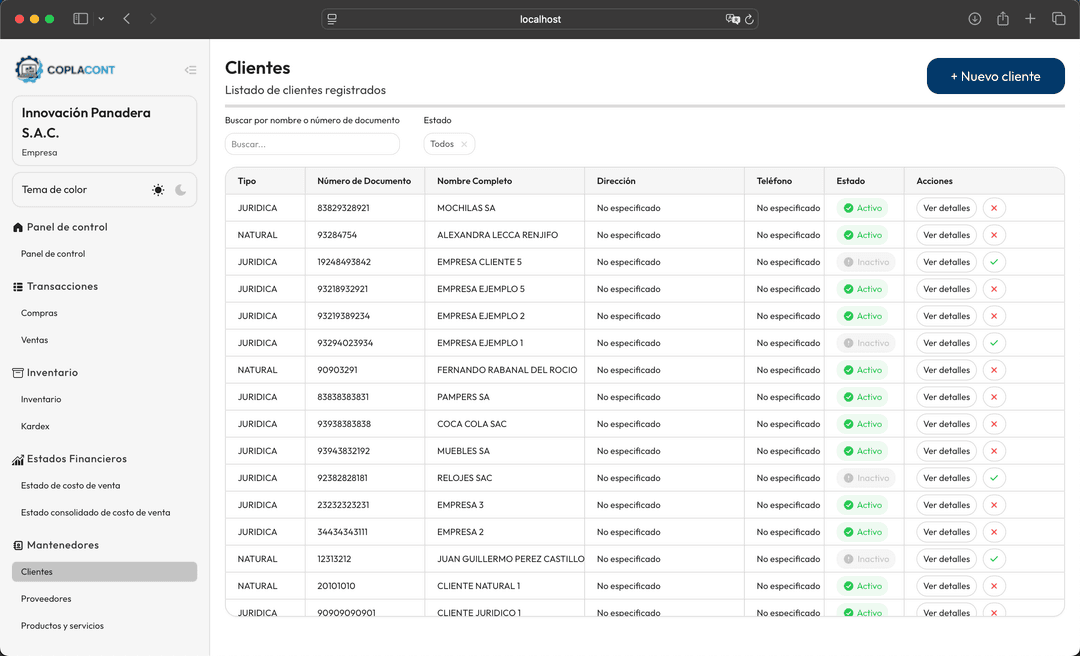Go to Proveedores in the sidebar
This screenshot has height=656, width=1080.
[46, 599]
